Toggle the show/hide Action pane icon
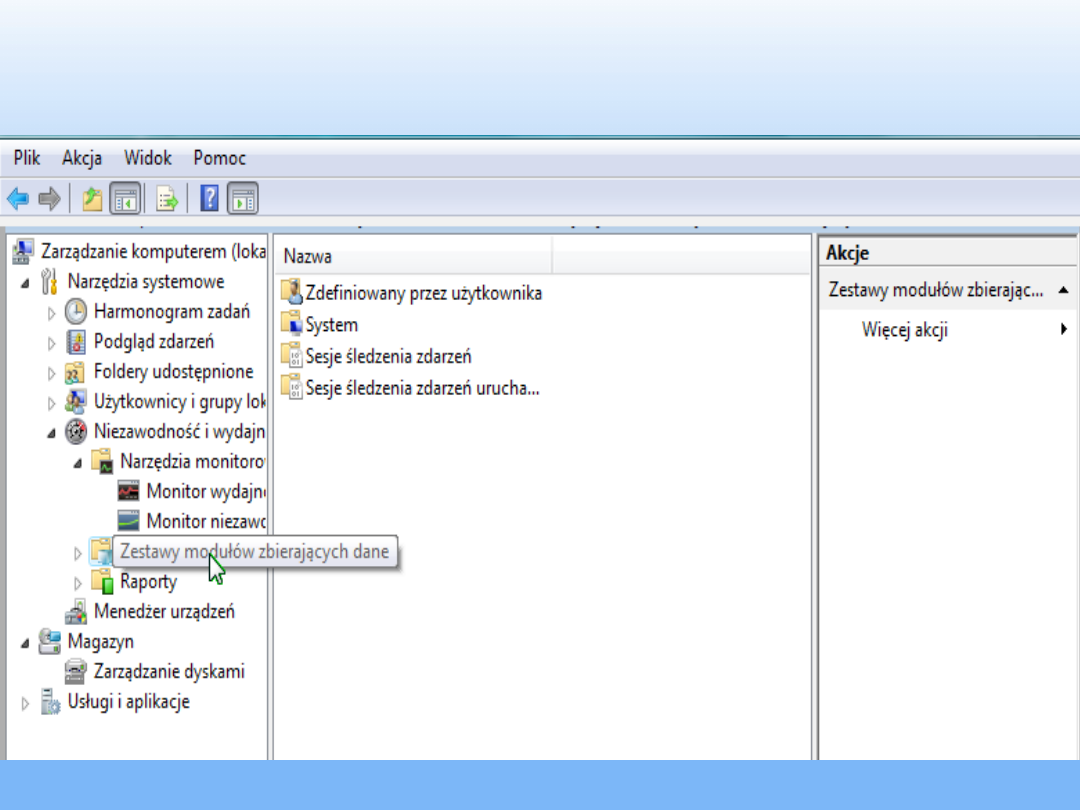 coord(243,199)
